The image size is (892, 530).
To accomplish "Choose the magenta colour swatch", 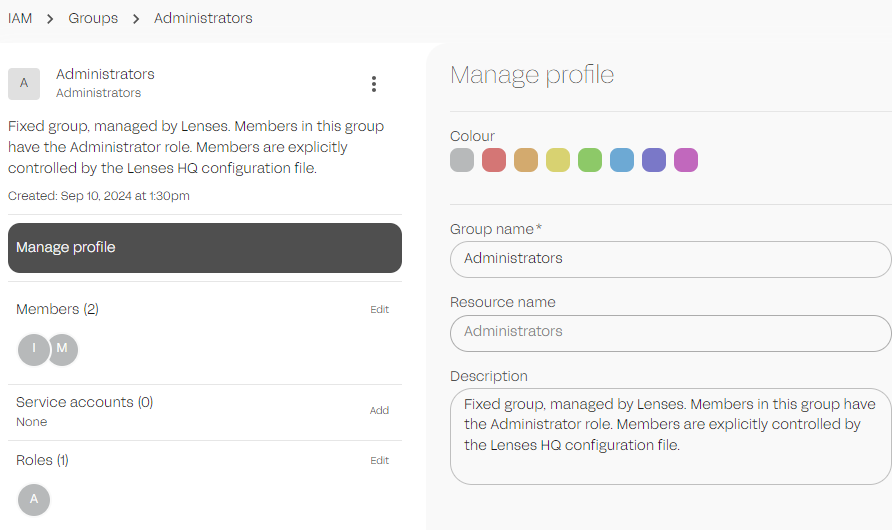I will (x=686, y=160).
